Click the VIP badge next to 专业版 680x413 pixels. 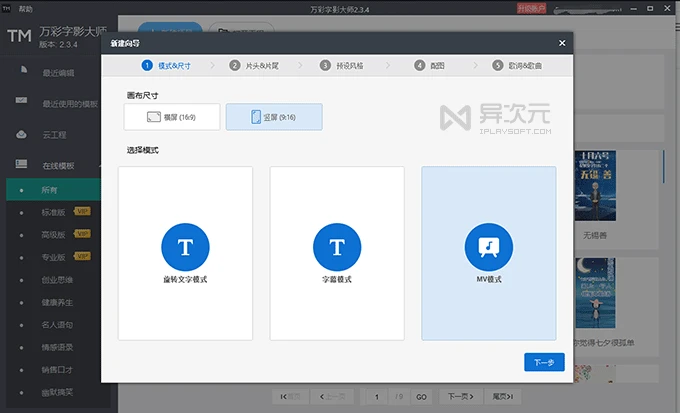point(82,256)
